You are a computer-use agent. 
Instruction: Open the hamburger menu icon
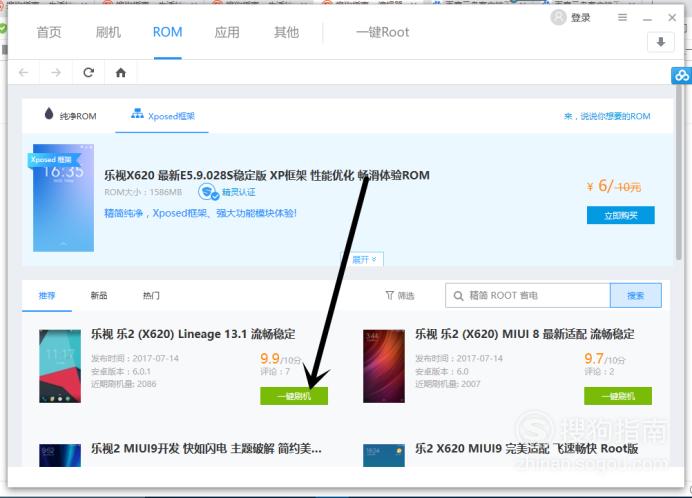pyautogui.click(x=622, y=18)
